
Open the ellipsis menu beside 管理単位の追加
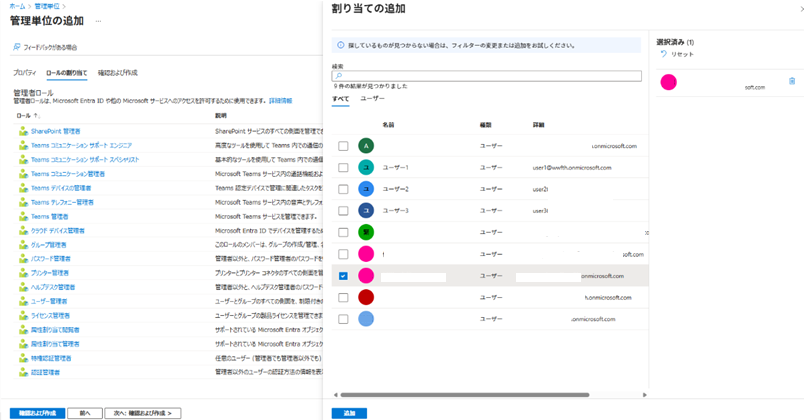99,20
